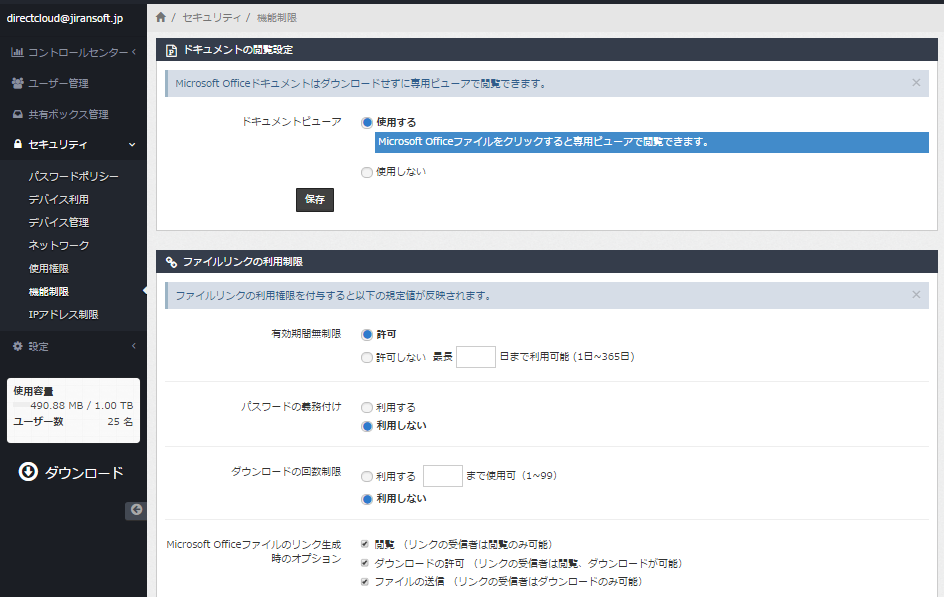Click the セキュリティ lock icon

pos(17,144)
